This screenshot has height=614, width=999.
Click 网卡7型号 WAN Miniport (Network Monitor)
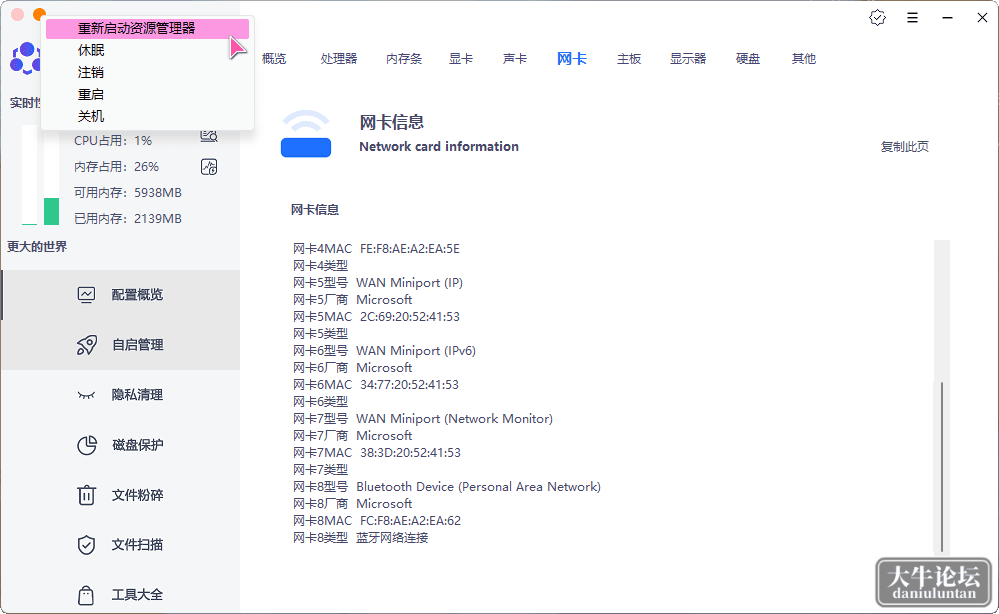(x=423, y=419)
